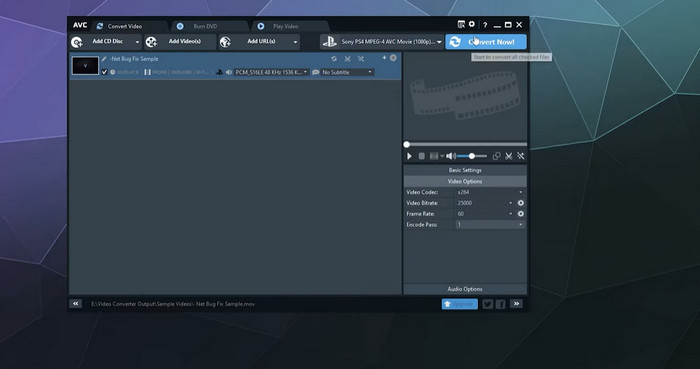Click the Twitter share icon
Image resolution: width=700 pixels, height=369 pixels.
click(488, 304)
